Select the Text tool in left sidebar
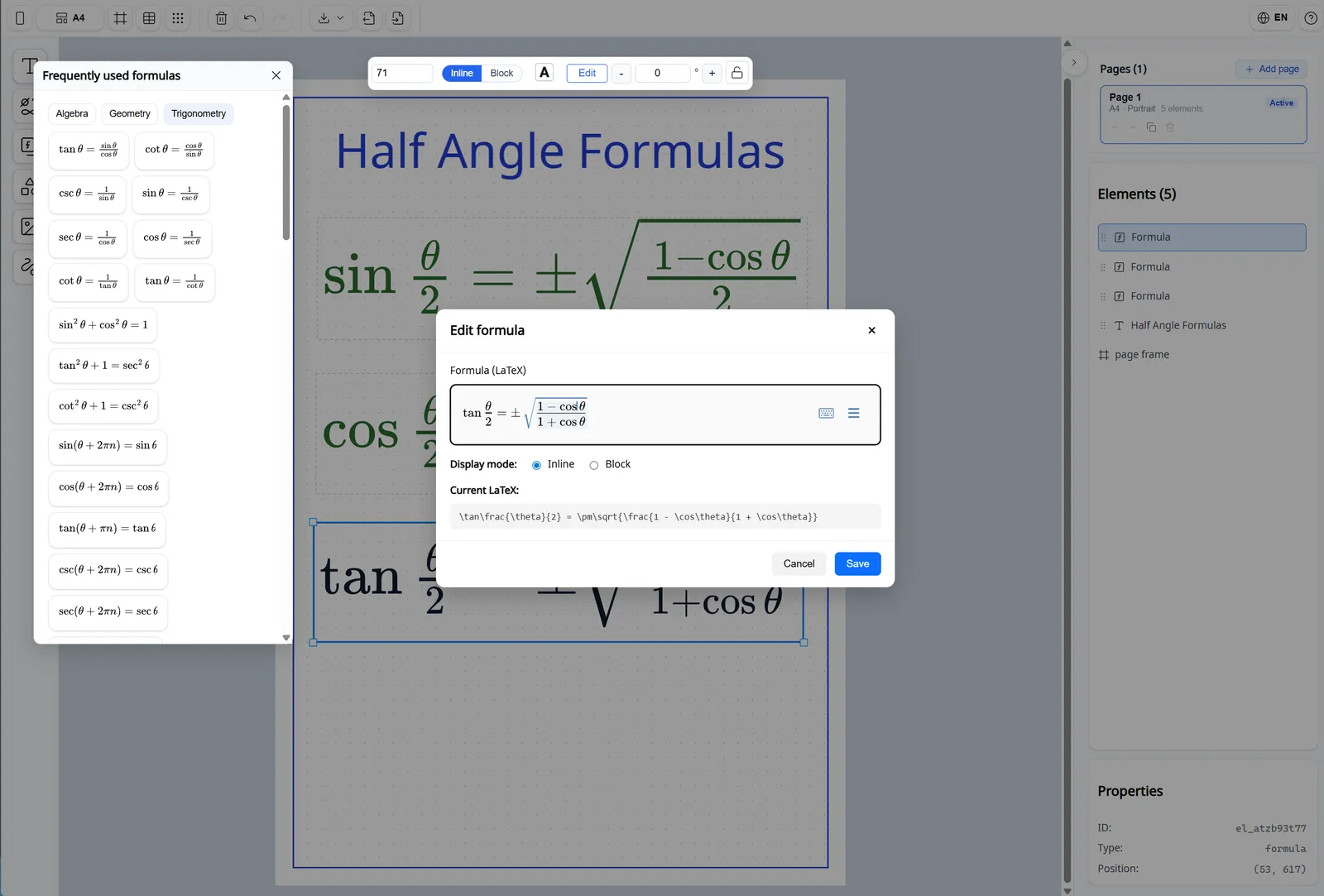The height and width of the screenshot is (896, 1324). pos(27,66)
